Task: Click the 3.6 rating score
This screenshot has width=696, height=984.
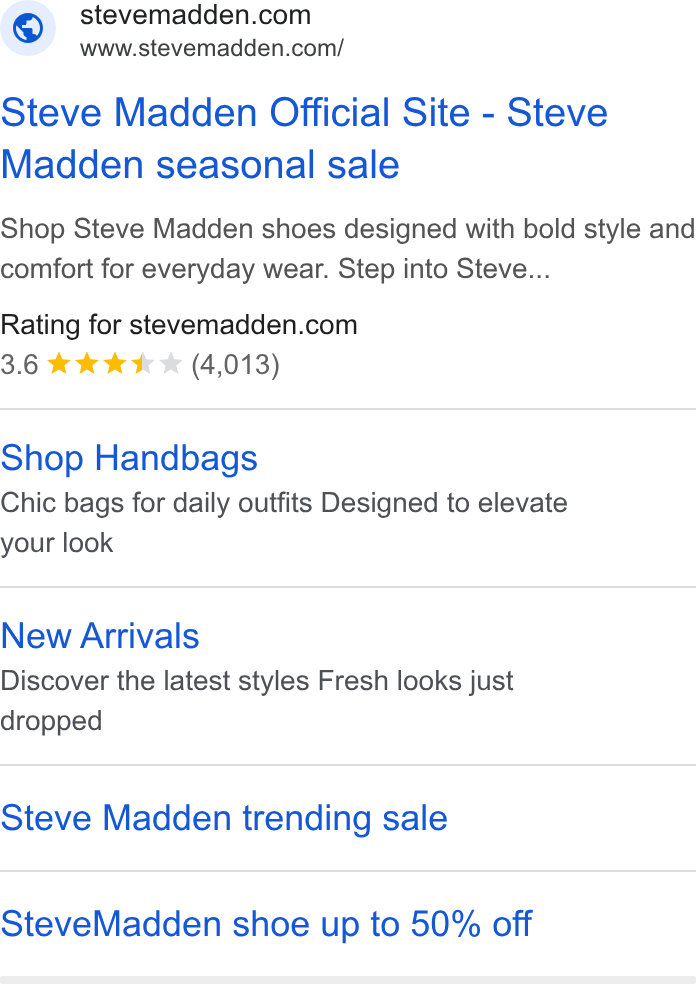Action: (19, 365)
